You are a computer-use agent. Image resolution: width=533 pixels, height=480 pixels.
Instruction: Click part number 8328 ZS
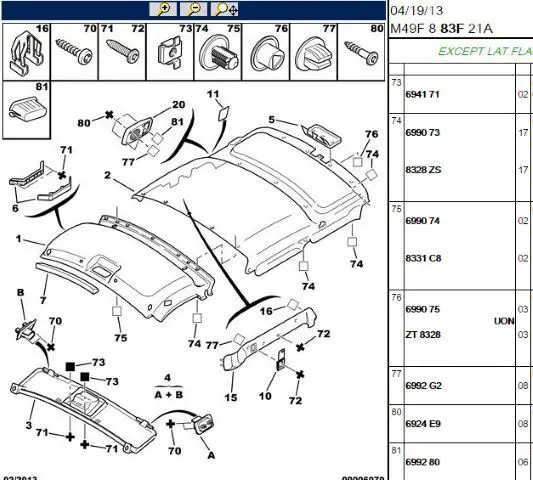423,169
